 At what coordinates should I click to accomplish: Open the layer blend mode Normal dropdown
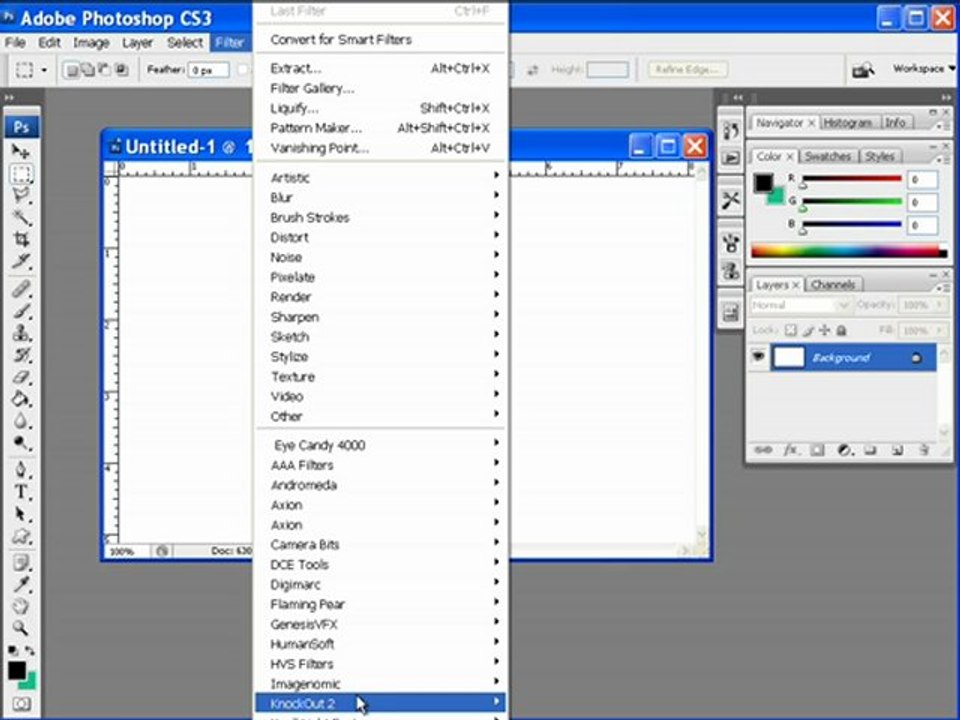800,305
